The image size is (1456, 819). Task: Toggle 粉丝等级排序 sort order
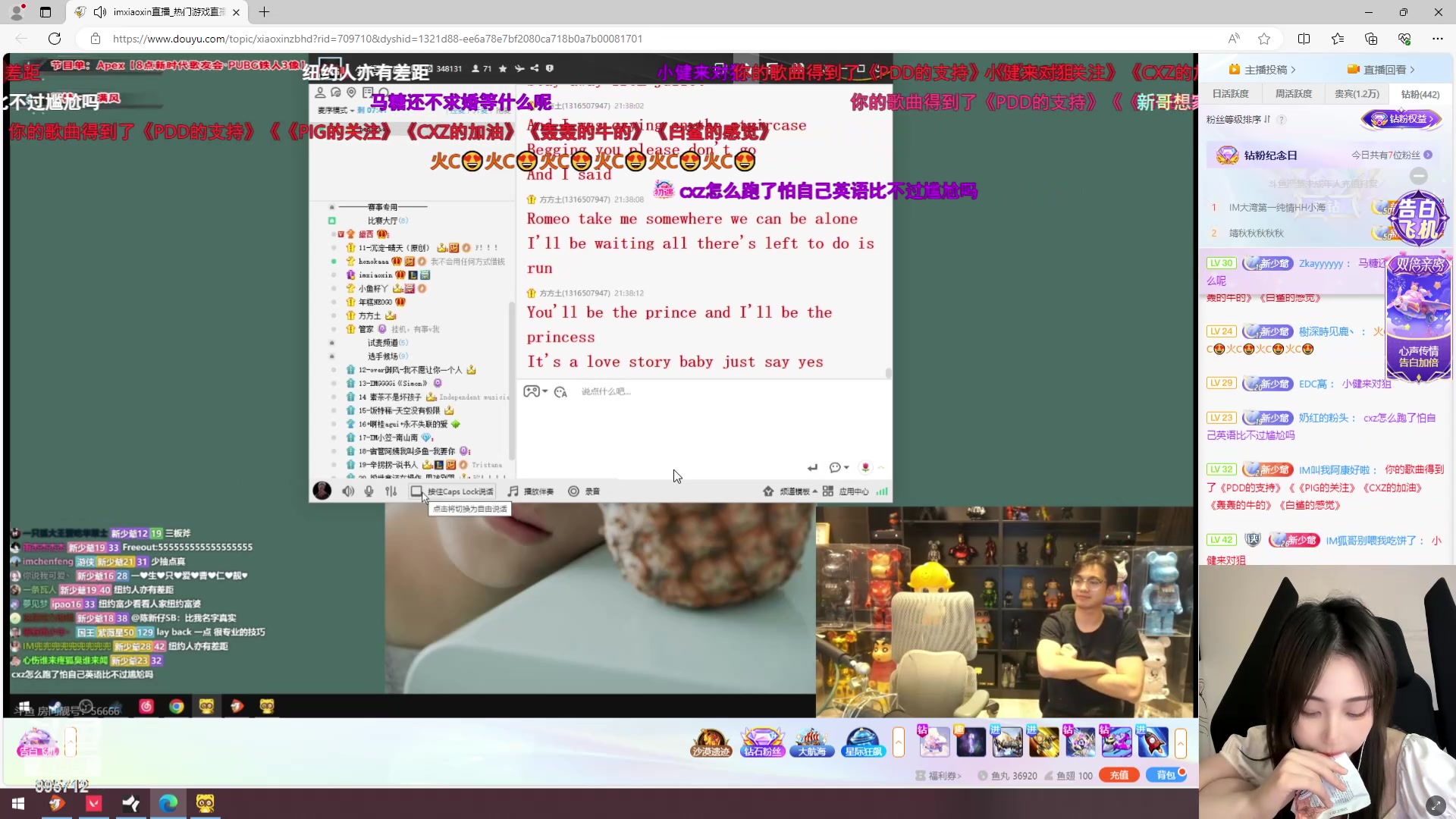[1267, 119]
